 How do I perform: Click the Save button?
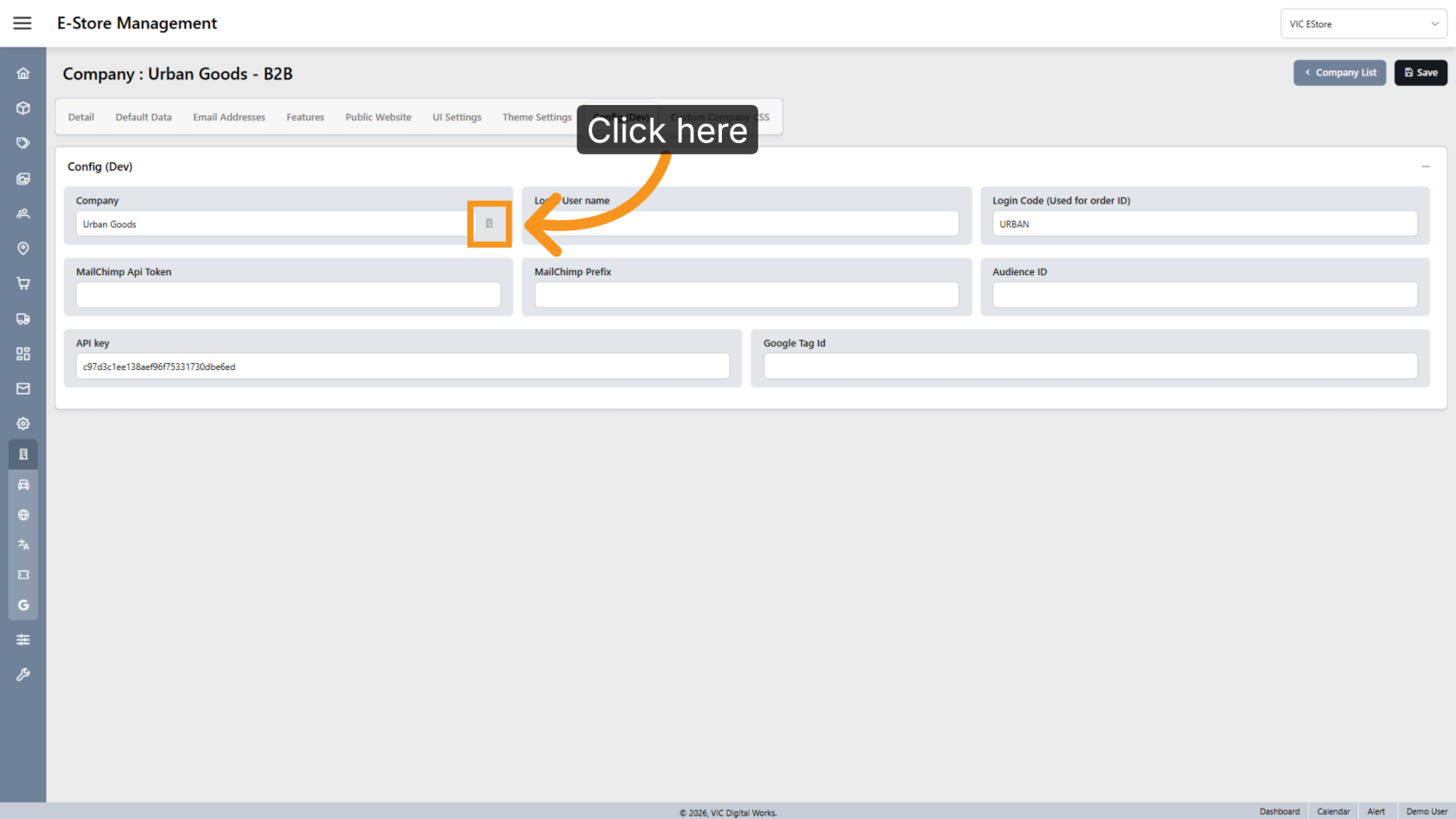click(x=1420, y=73)
